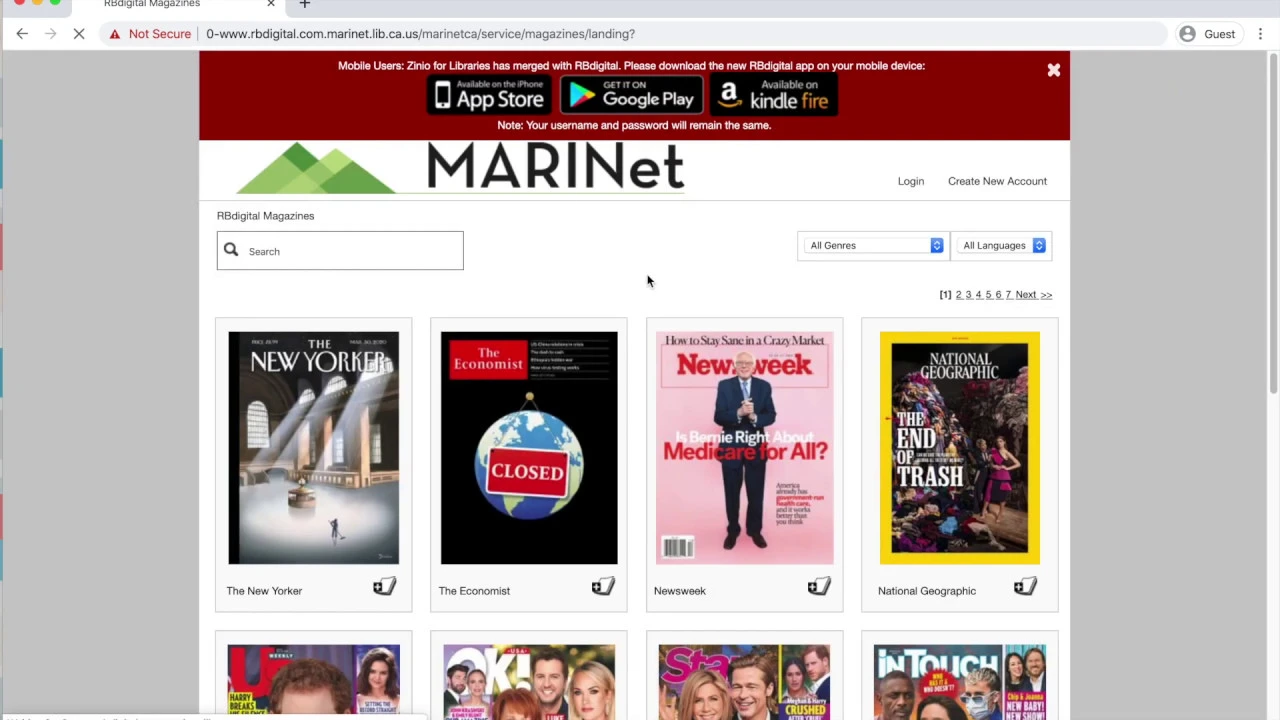The image size is (1280, 720).
Task: Click The New Yorker title text
Action: click(x=264, y=591)
